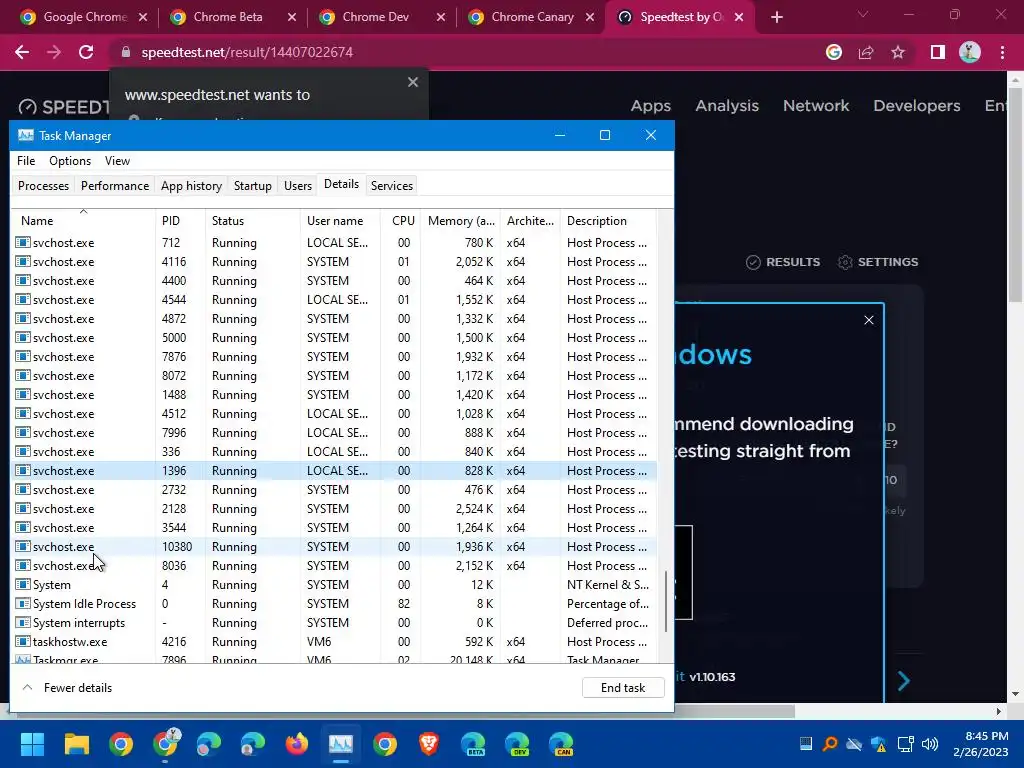Reload the Speedtest page
Image resolution: width=1024 pixels, height=768 pixels.
(86, 52)
